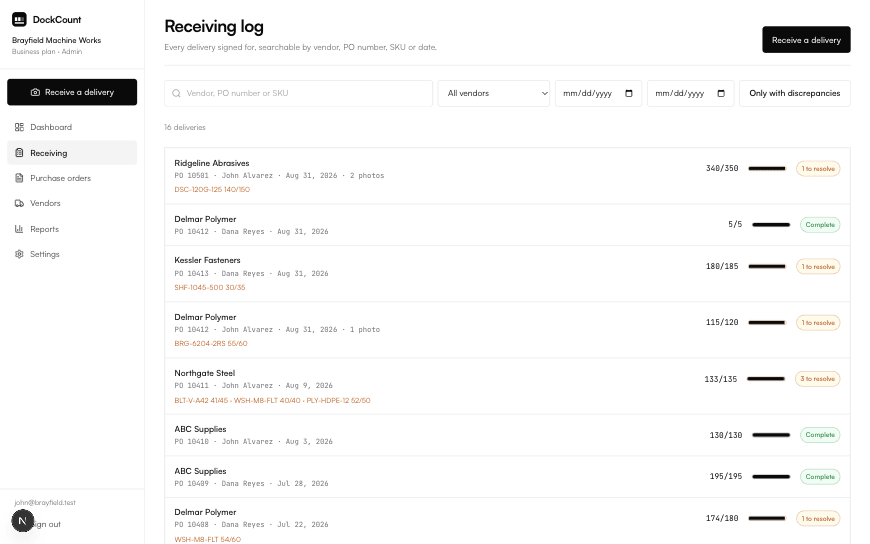Click john@brayfield.test account email

(x=45, y=502)
